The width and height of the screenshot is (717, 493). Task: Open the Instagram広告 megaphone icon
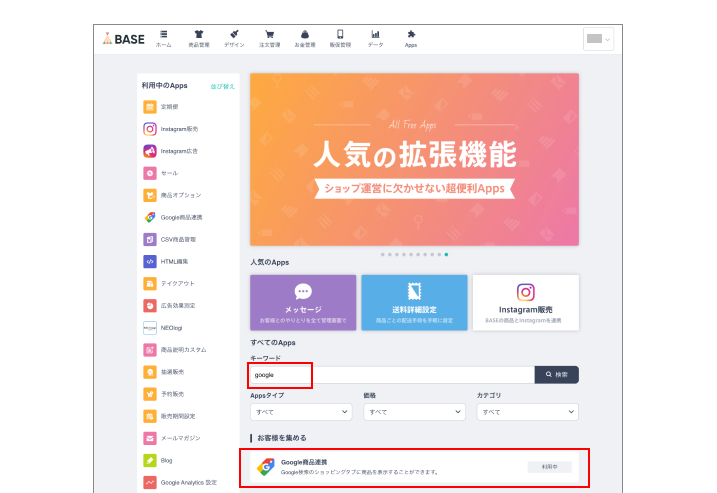click(150, 151)
